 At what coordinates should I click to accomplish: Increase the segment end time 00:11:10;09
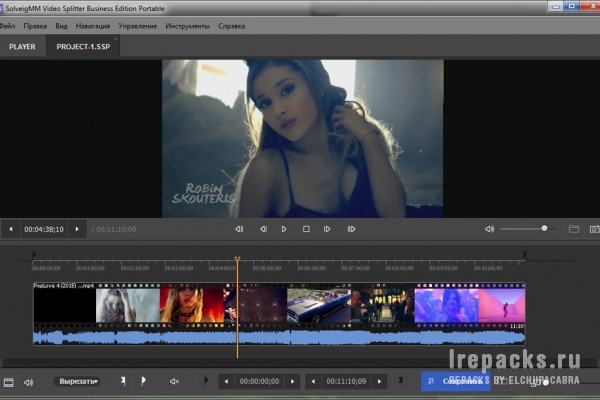click(379, 382)
